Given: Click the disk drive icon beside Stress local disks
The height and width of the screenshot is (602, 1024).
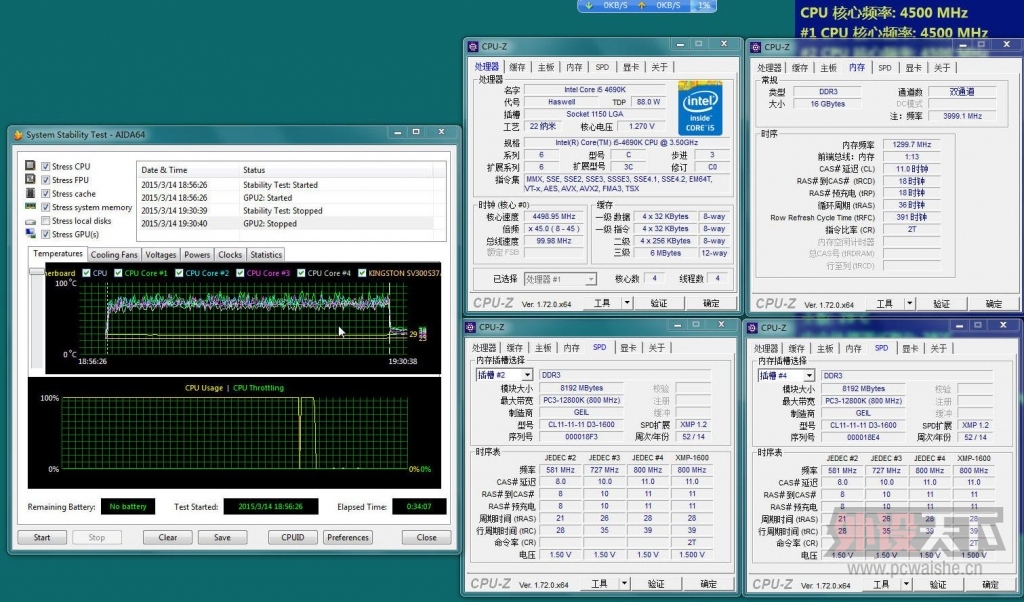Looking at the screenshot, I should pyautogui.click(x=30, y=221).
